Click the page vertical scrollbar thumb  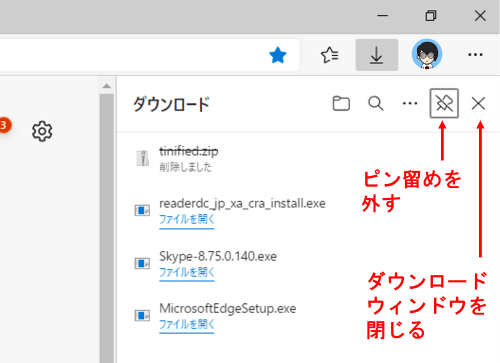coord(107,228)
